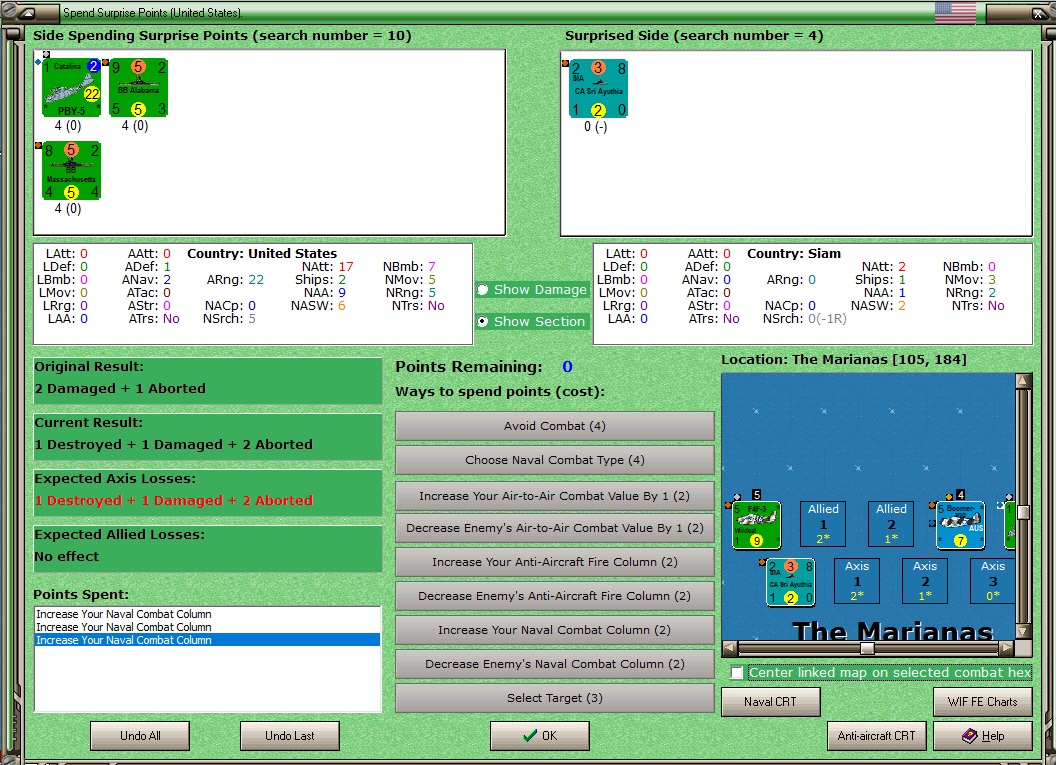Click the window system menu icon
1059x765 pixels.
point(26,12)
